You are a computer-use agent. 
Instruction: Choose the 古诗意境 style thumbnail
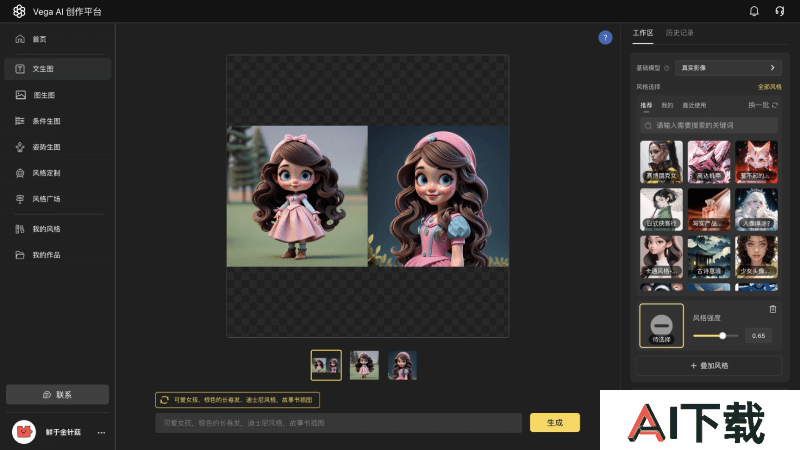pyautogui.click(x=709, y=257)
